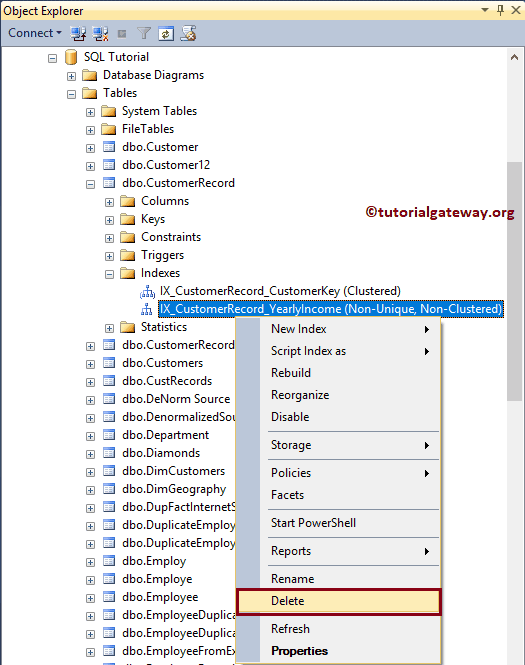Click the clustered index icon for IX_CustomerRecord_CustomerKey
The width and height of the screenshot is (525, 665).
pos(147,291)
